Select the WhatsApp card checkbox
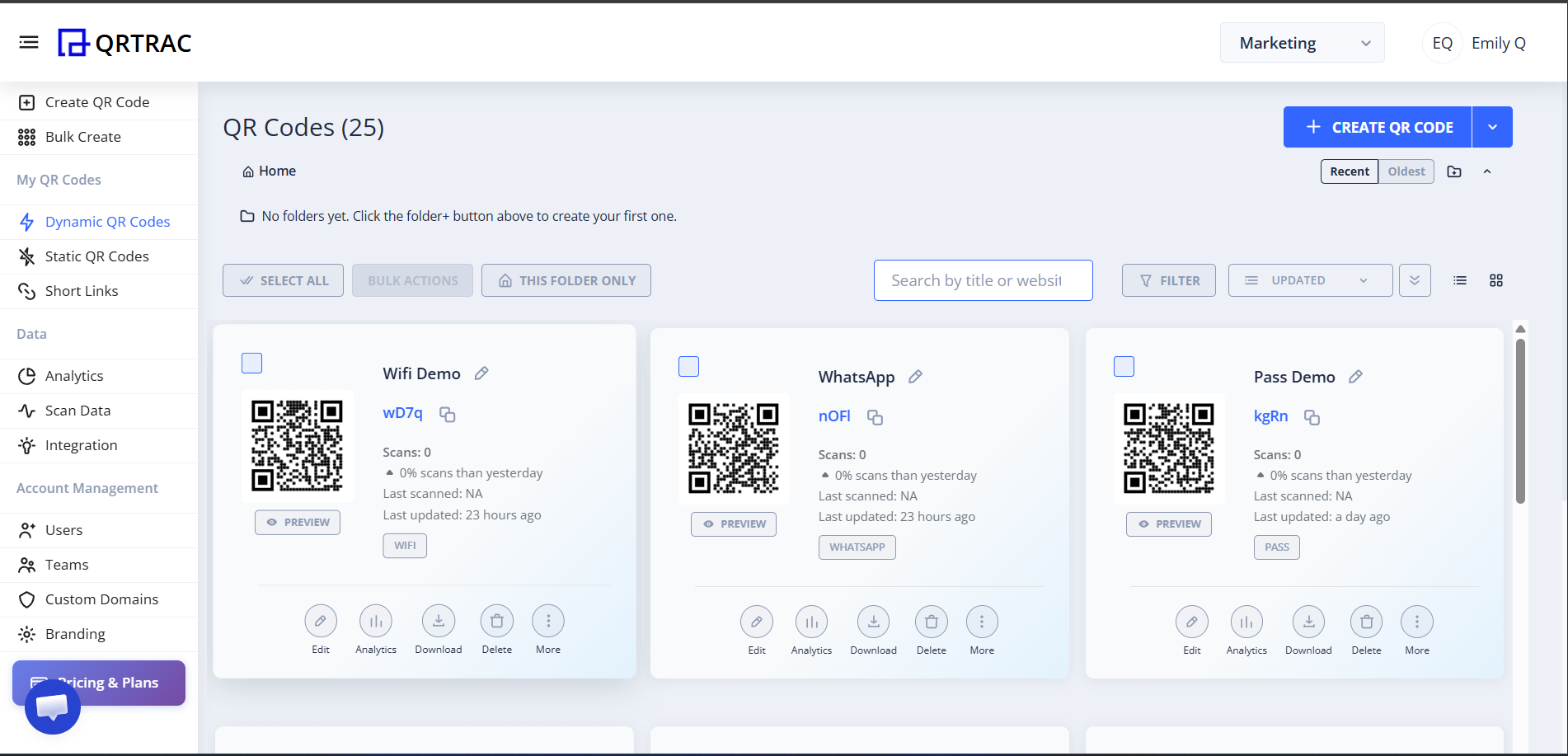This screenshot has width=1568, height=756. 688,366
